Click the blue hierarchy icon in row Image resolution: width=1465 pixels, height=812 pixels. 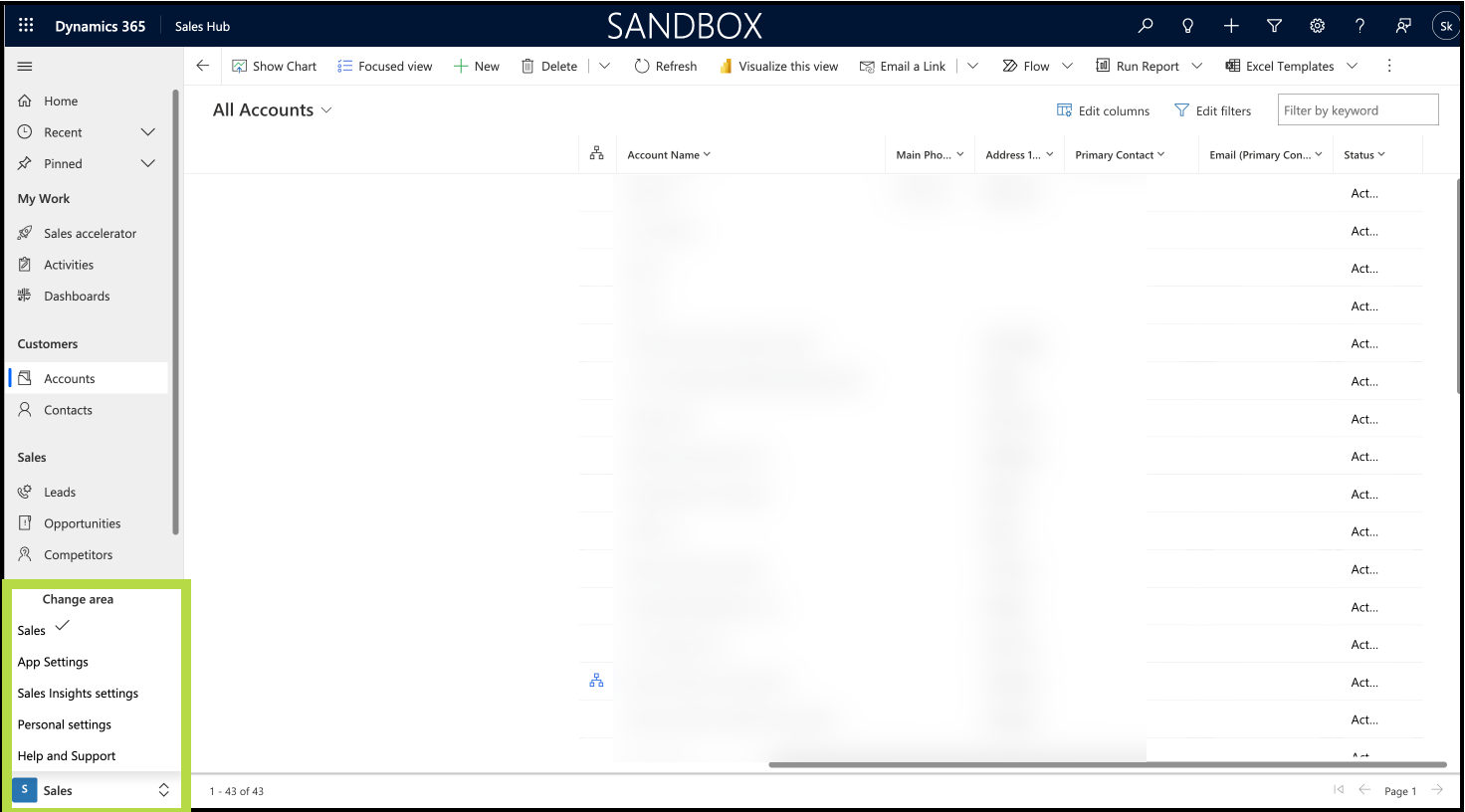click(x=596, y=681)
